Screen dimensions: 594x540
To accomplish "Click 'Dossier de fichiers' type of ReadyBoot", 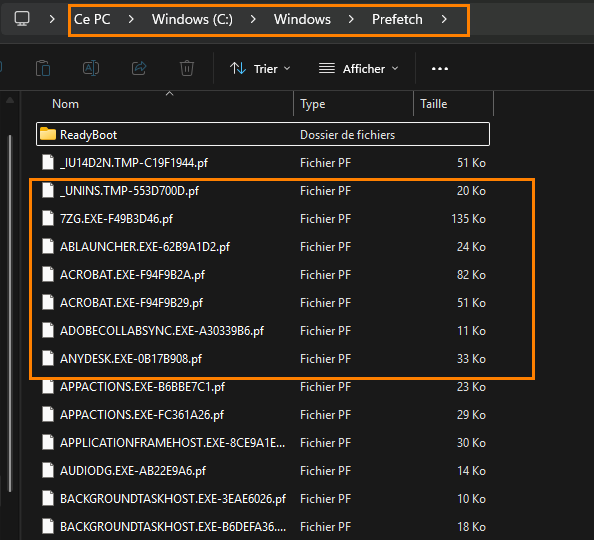I will tap(347, 135).
